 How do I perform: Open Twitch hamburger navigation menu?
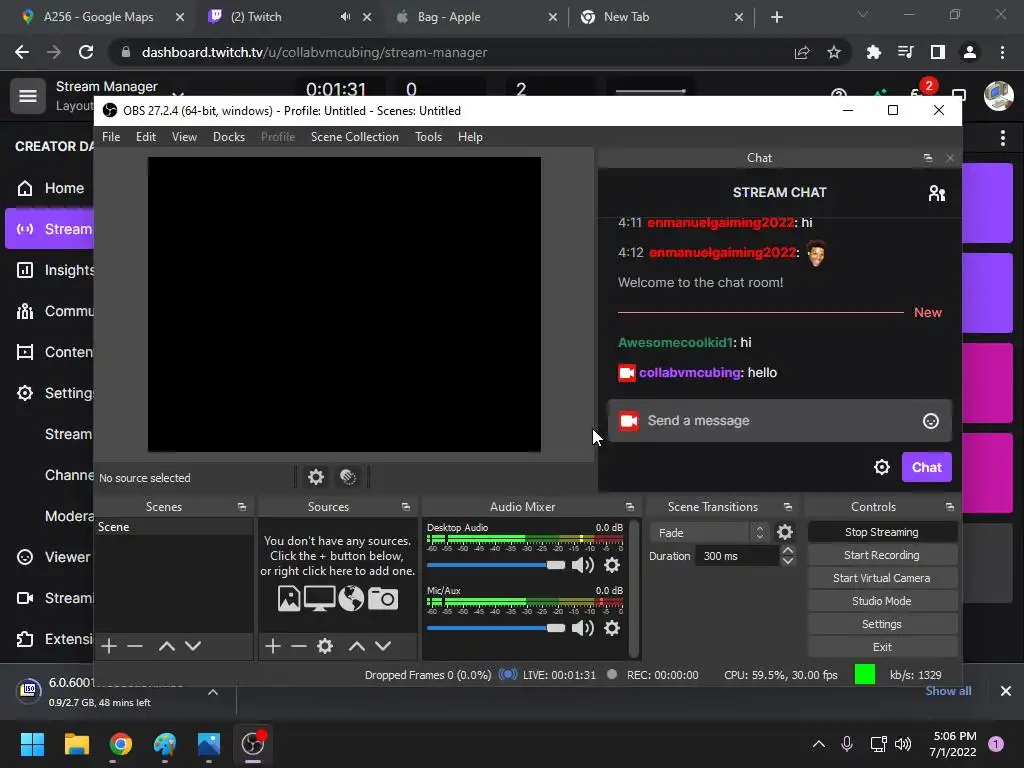tap(27, 96)
